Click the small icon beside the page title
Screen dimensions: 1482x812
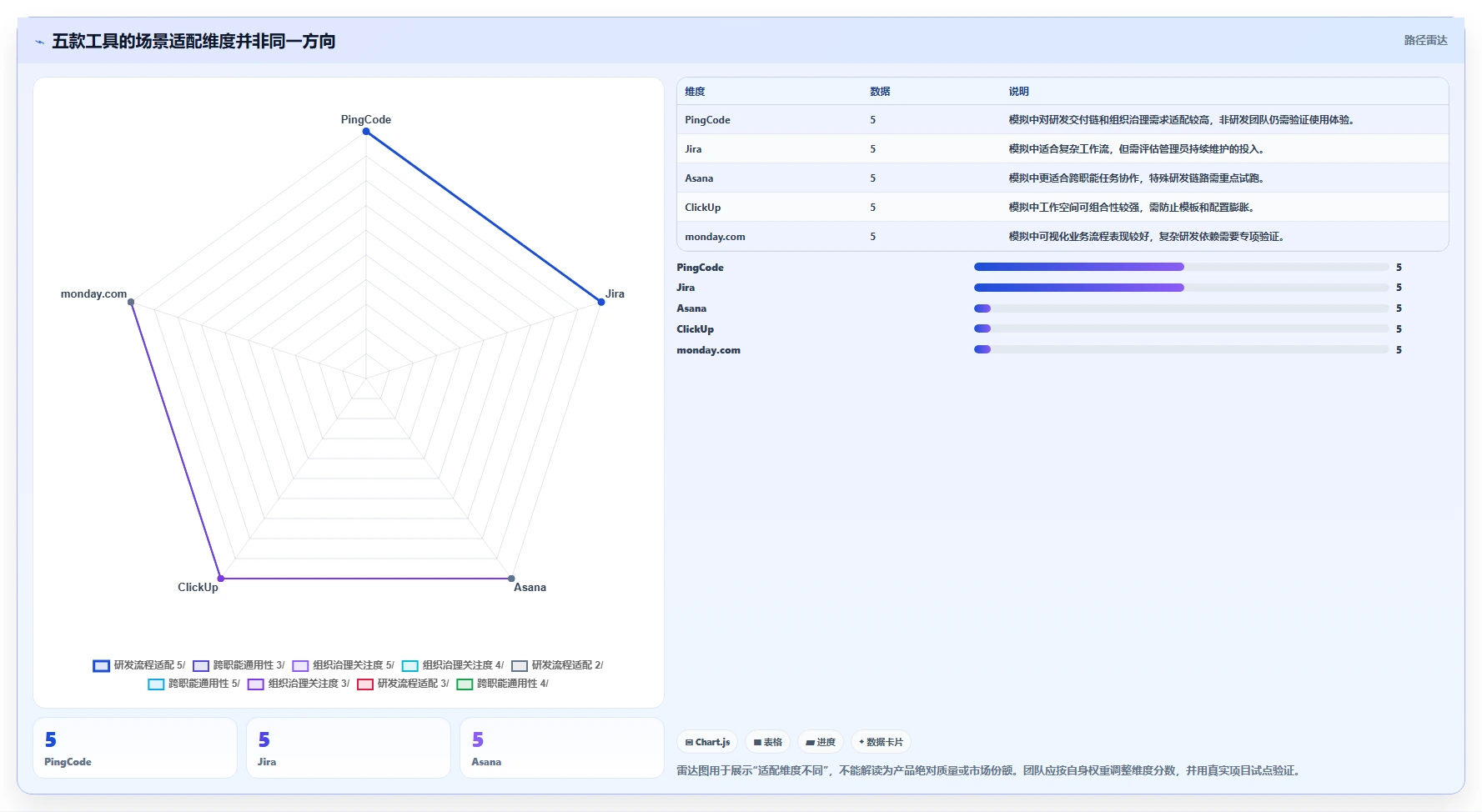pyautogui.click(x=39, y=42)
